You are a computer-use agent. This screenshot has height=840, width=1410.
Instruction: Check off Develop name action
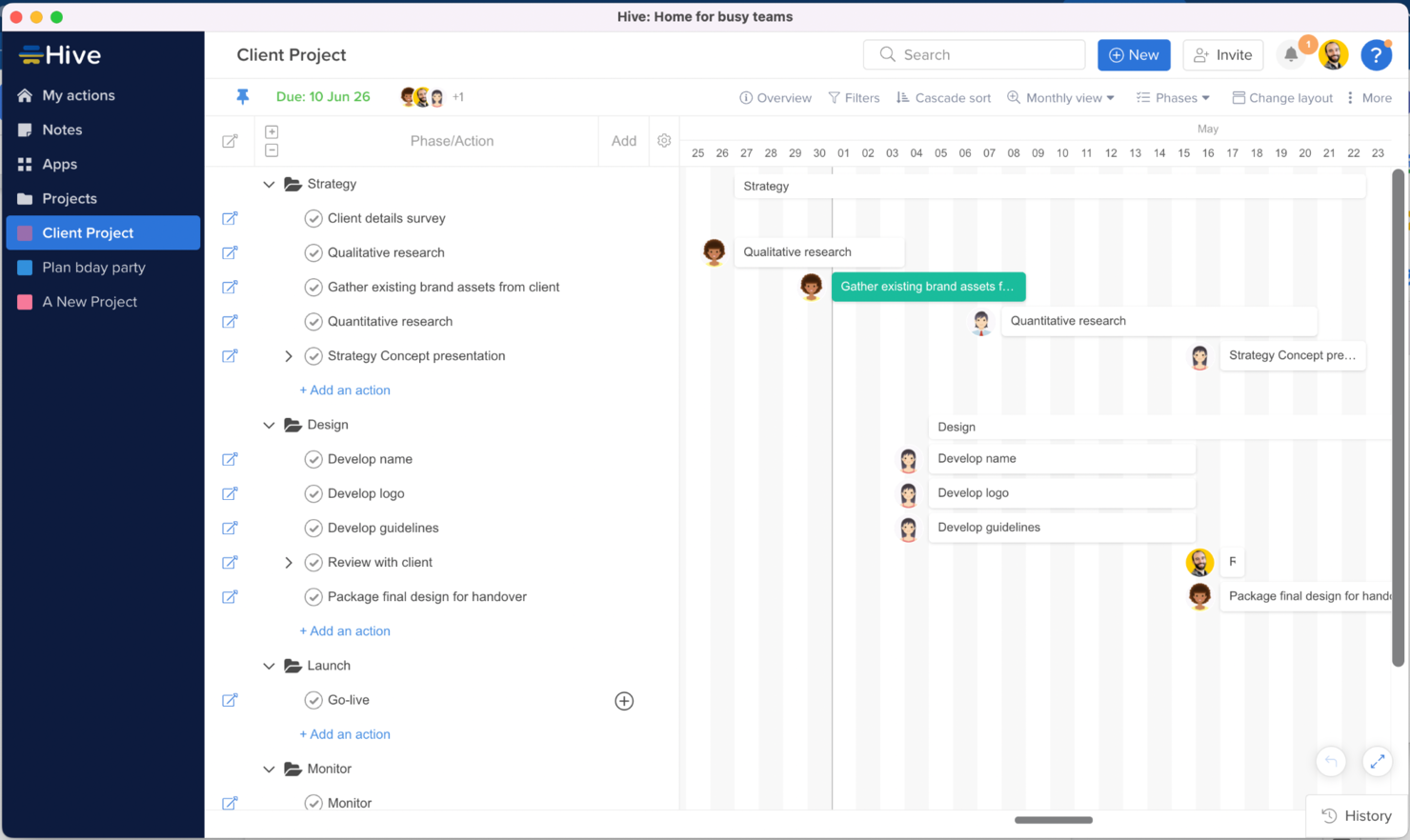313,460
